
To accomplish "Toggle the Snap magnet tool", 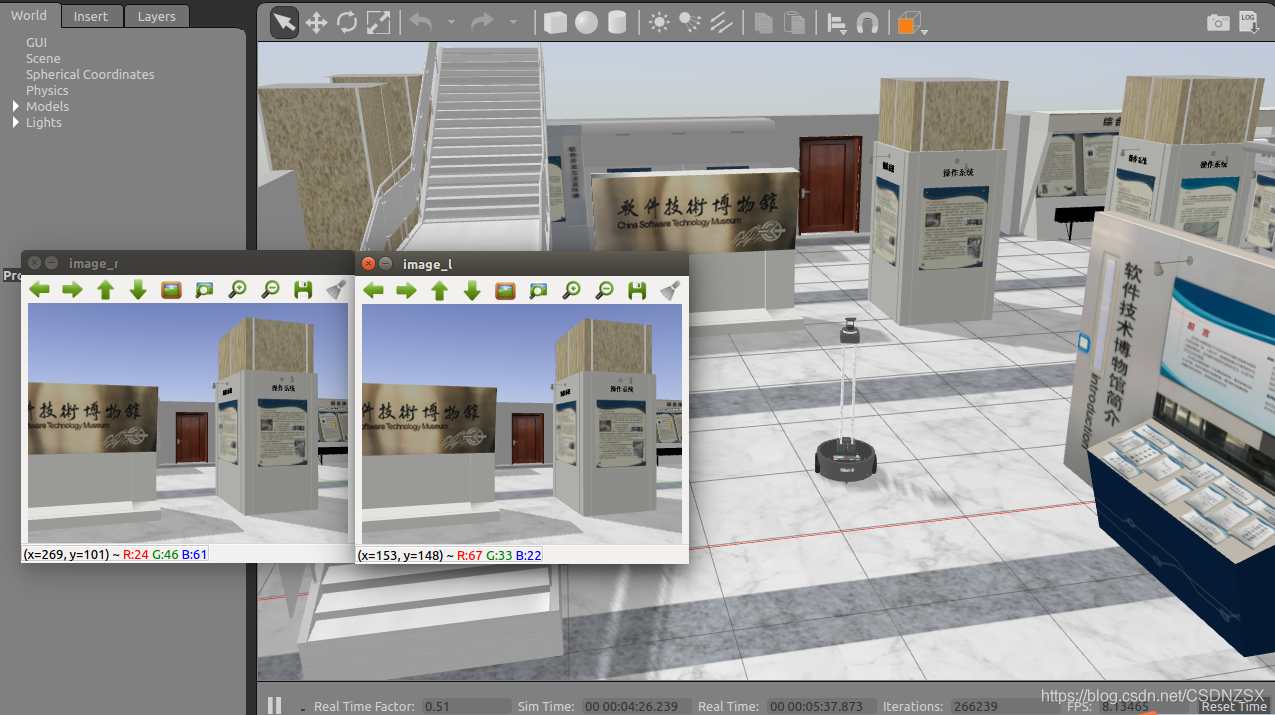I will click(x=868, y=22).
